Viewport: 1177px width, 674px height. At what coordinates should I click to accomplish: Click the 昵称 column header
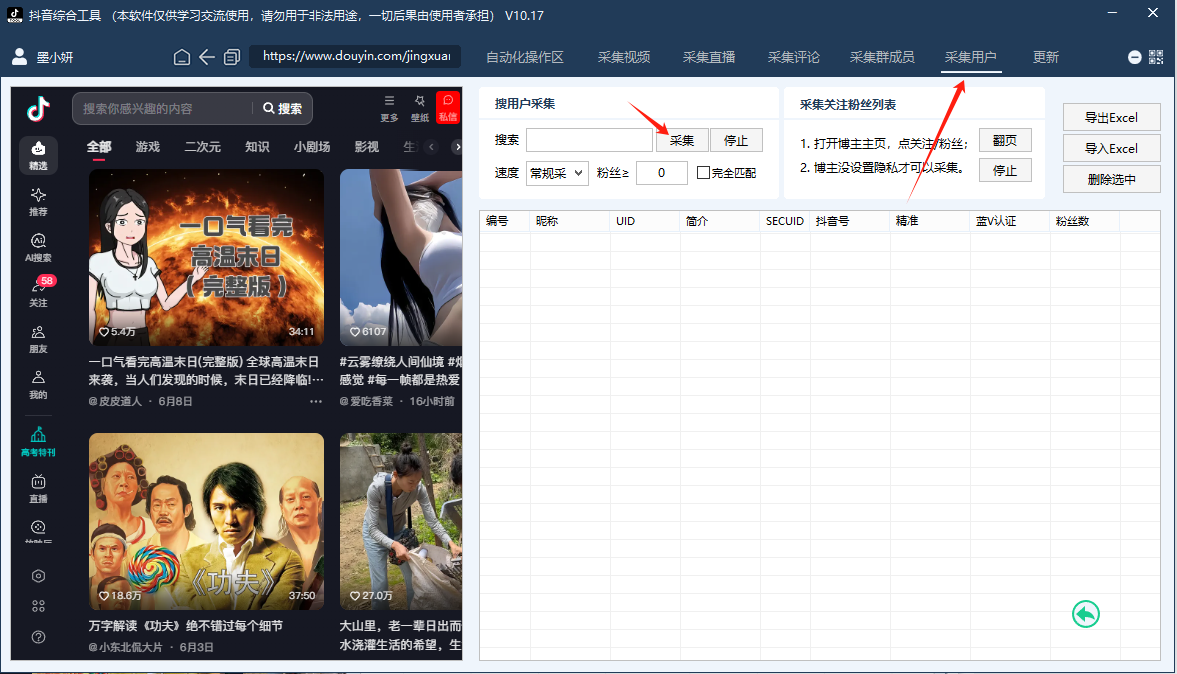570,221
